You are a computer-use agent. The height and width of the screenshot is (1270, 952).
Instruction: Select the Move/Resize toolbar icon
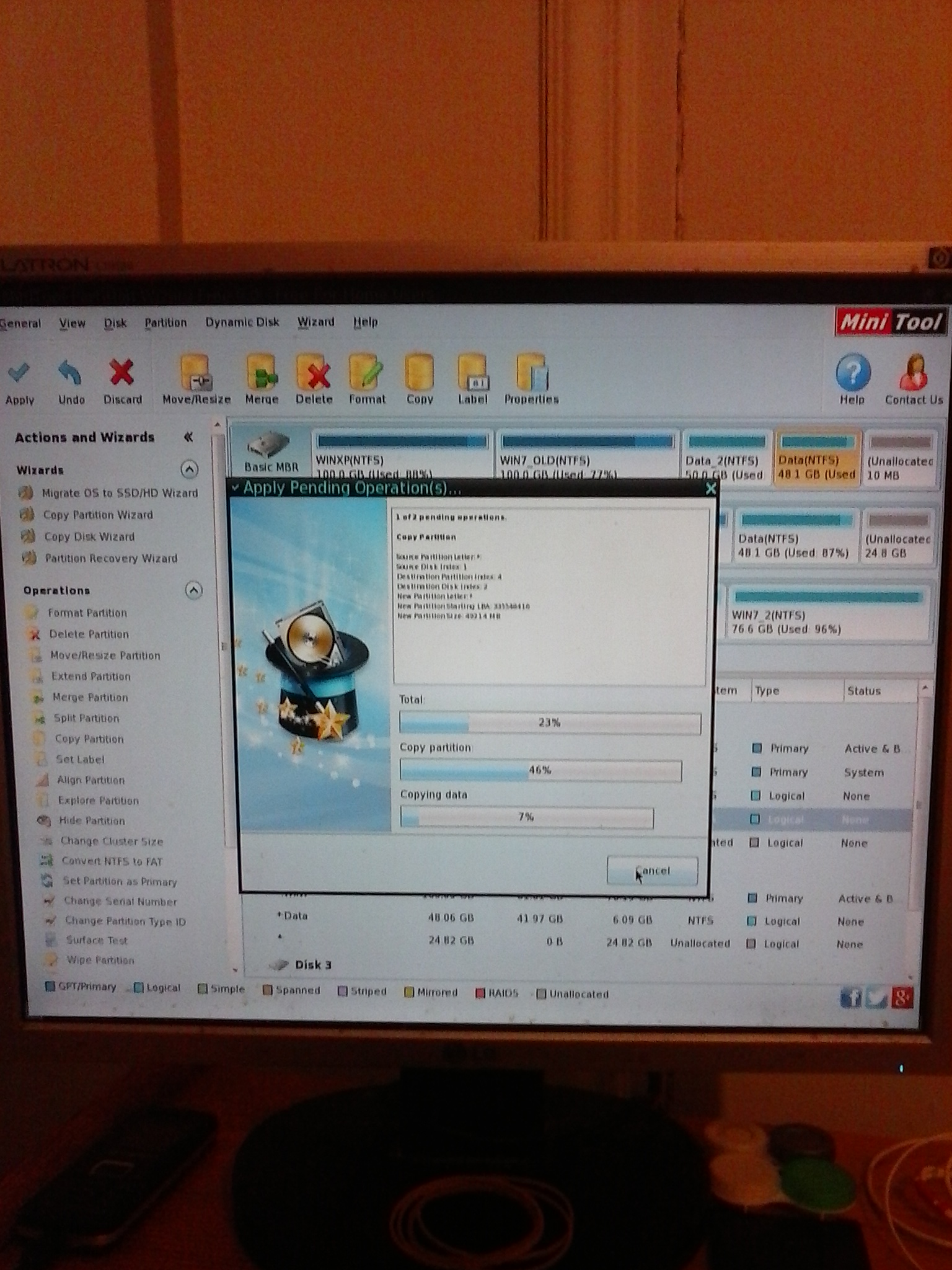[x=196, y=372]
